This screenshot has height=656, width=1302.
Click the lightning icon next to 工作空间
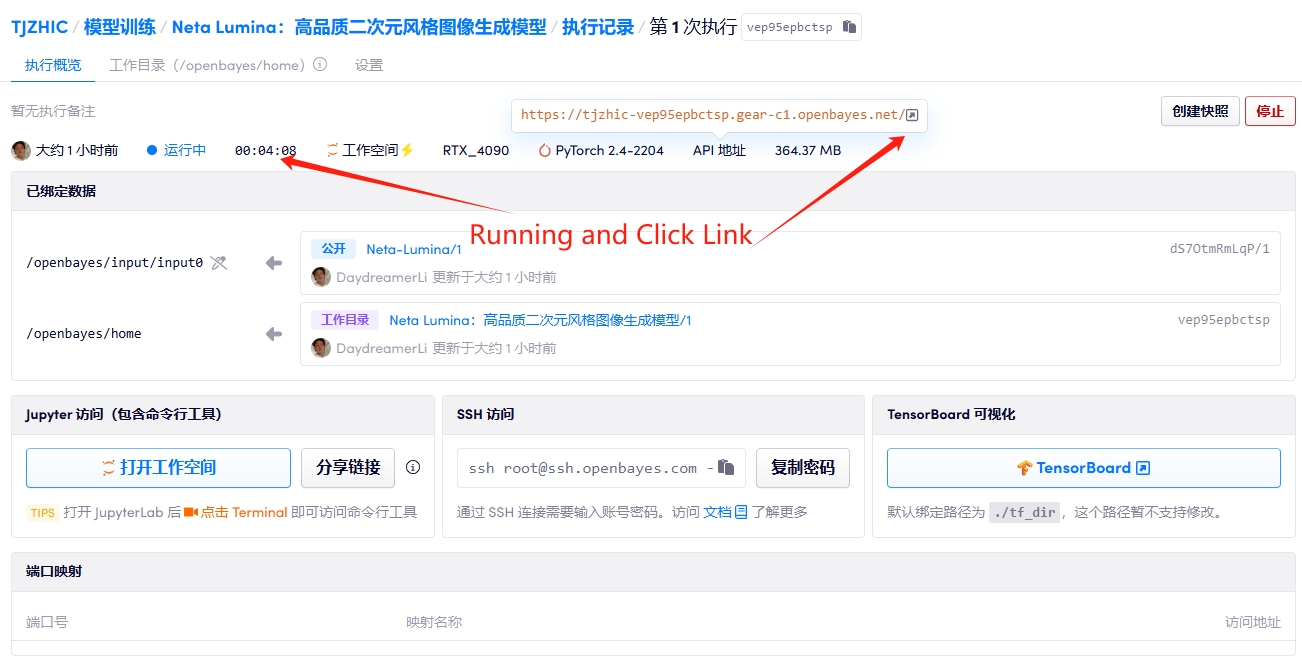pyautogui.click(x=407, y=150)
